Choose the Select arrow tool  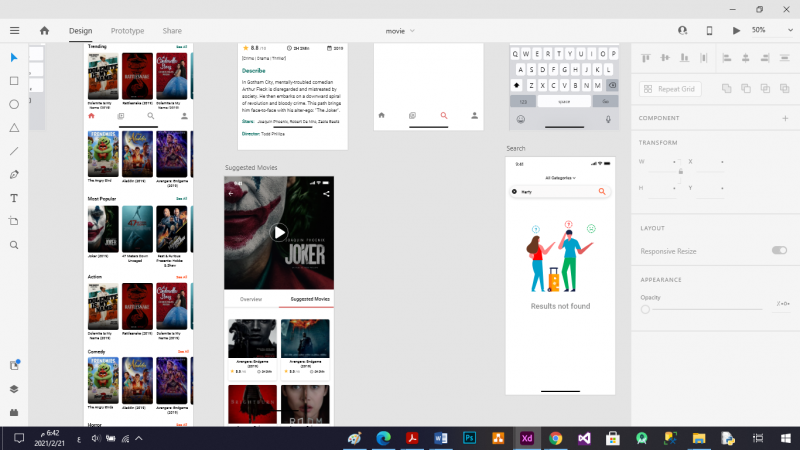coord(14,58)
